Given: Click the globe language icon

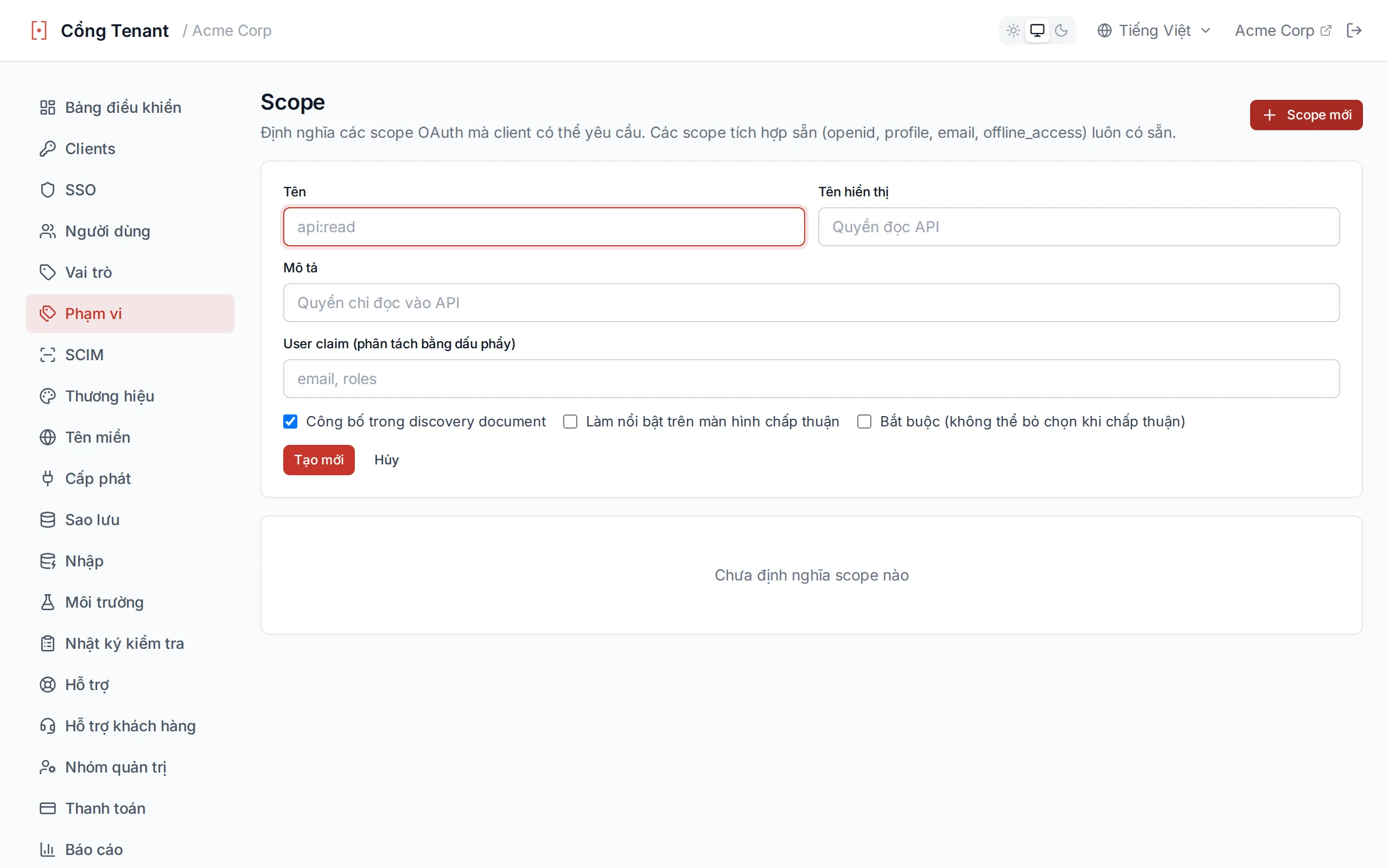Looking at the screenshot, I should click(x=1104, y=30).
